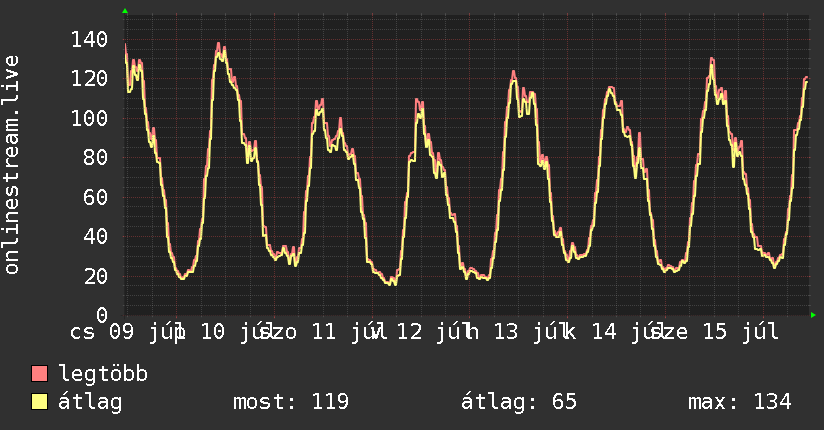Click the 0 value on Y axis
The width and height of the screenshot is (824, 430).
click(102, 315)
